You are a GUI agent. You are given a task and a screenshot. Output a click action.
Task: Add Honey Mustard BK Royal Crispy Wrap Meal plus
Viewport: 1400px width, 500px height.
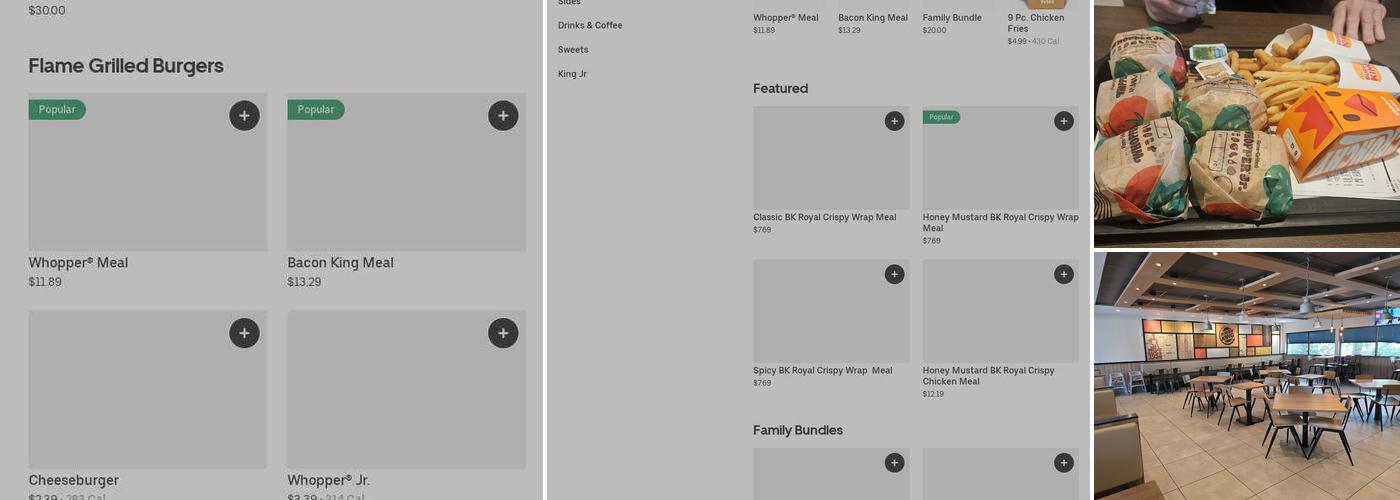(x=1064, y=121)
